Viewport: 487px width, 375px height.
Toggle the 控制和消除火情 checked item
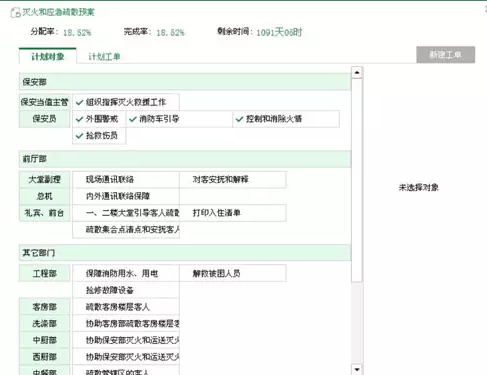(x=286, y=119)
